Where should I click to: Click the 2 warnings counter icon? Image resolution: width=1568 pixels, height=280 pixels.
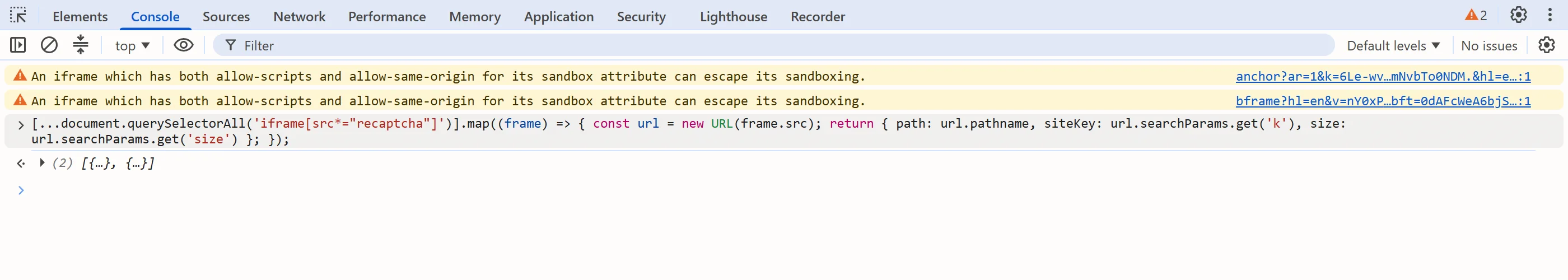1476,15
